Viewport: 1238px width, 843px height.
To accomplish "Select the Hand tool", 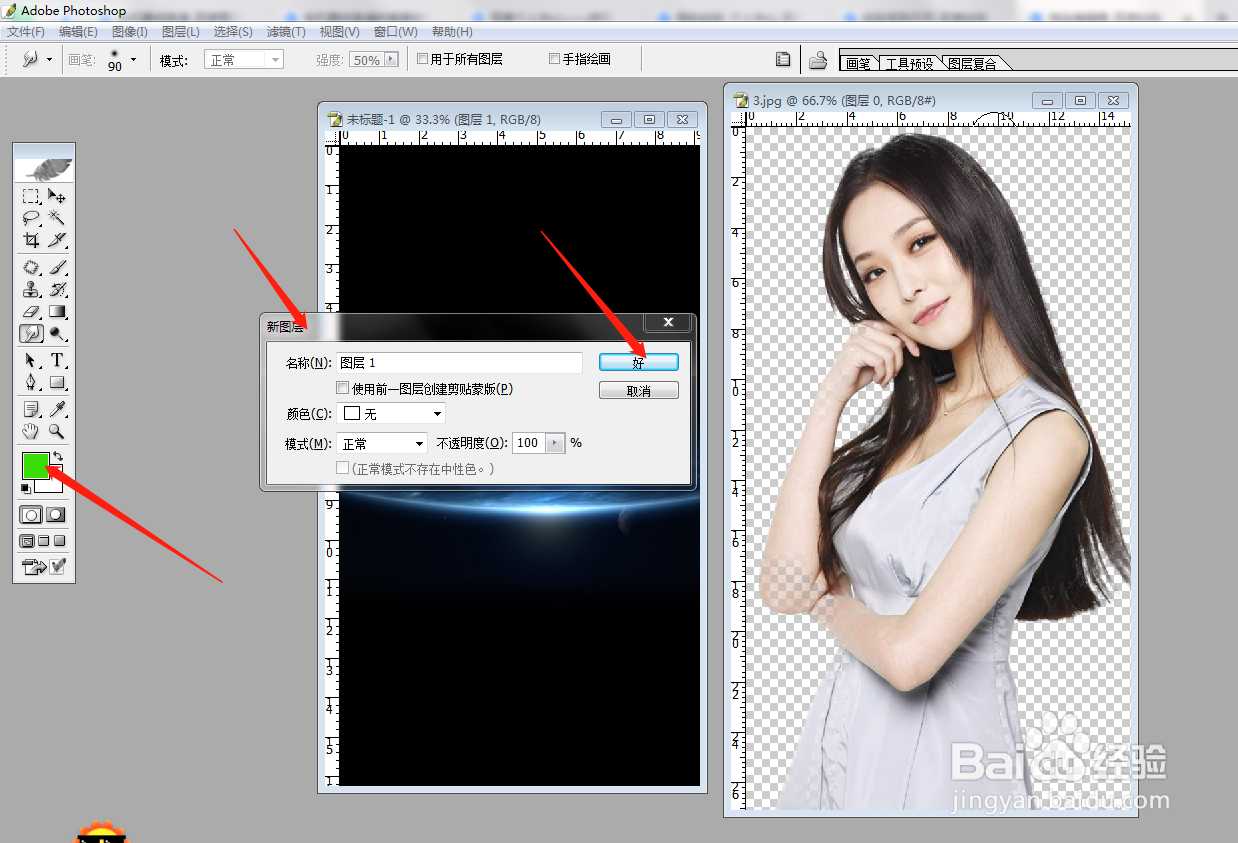I will pyautogui.click(x=31, y=431).
